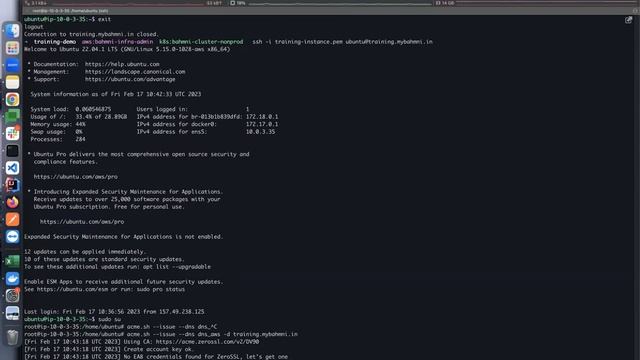Image resolution: width=640 pixels, height=360 pixels.
Task: Launch Visual Studio Code from the dock
Action: click(x=12, y=168)
